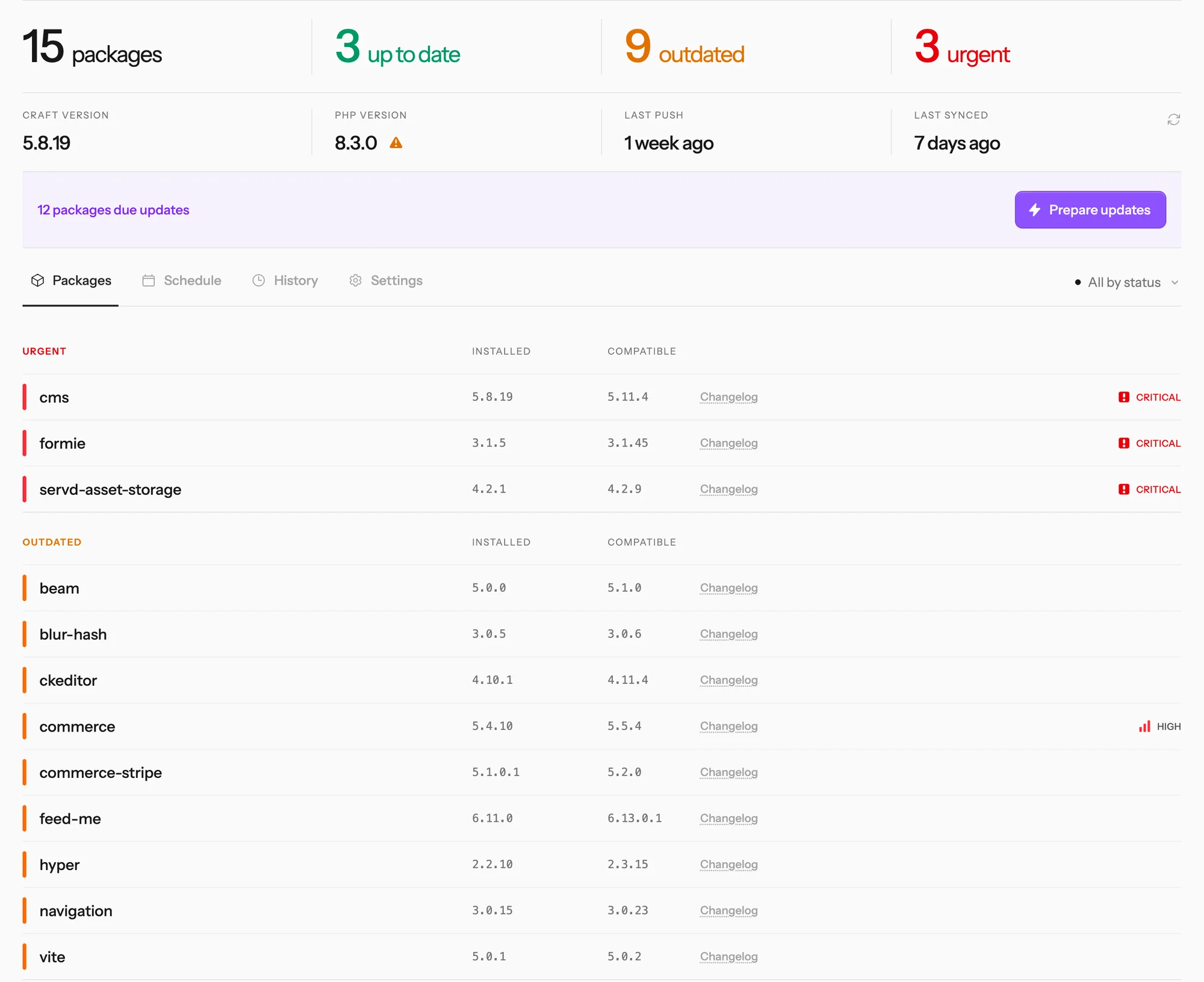This screenshot has width=1204, height=982.
Task: View Changelog for servd-asset-storage
Action: (x=728, y=489)
